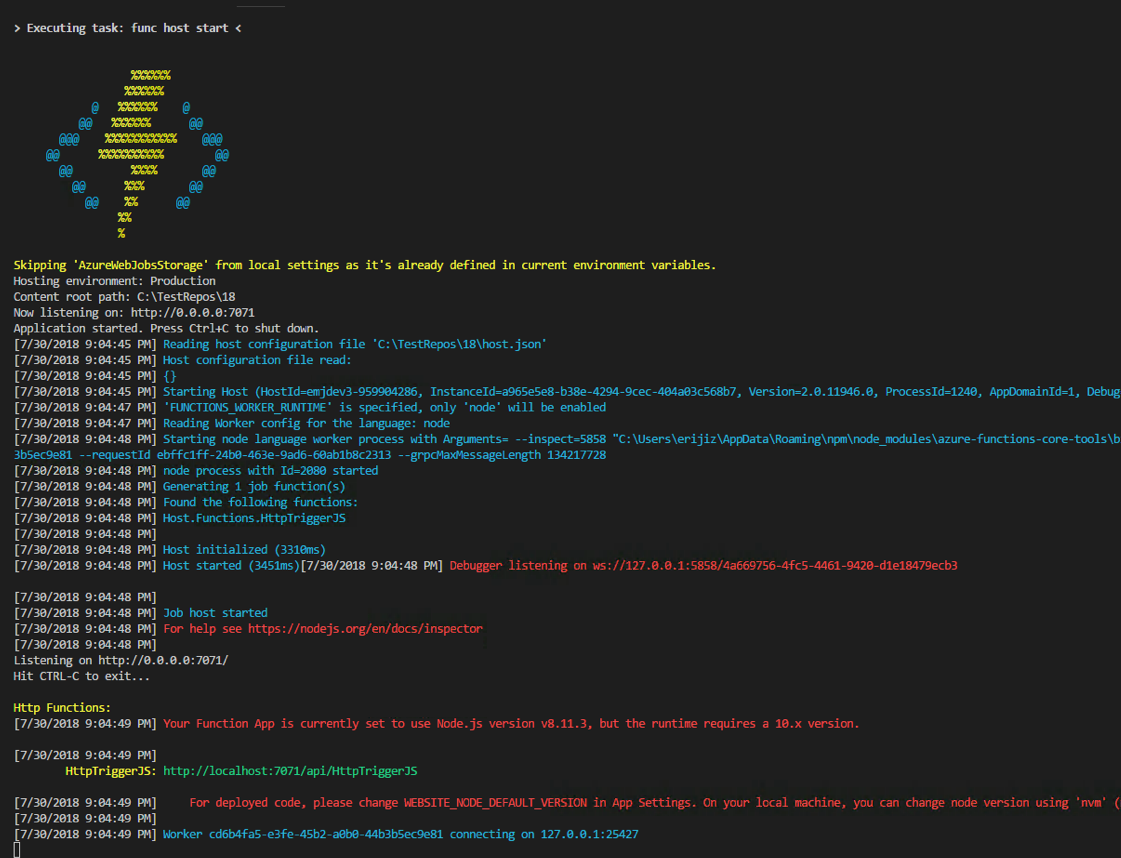Image resolution: width=1121 pixels, height=858 pixels.
Task: Click 'Listening on http://0.0.0.0:7071/' address
Action: click(163, 660)
